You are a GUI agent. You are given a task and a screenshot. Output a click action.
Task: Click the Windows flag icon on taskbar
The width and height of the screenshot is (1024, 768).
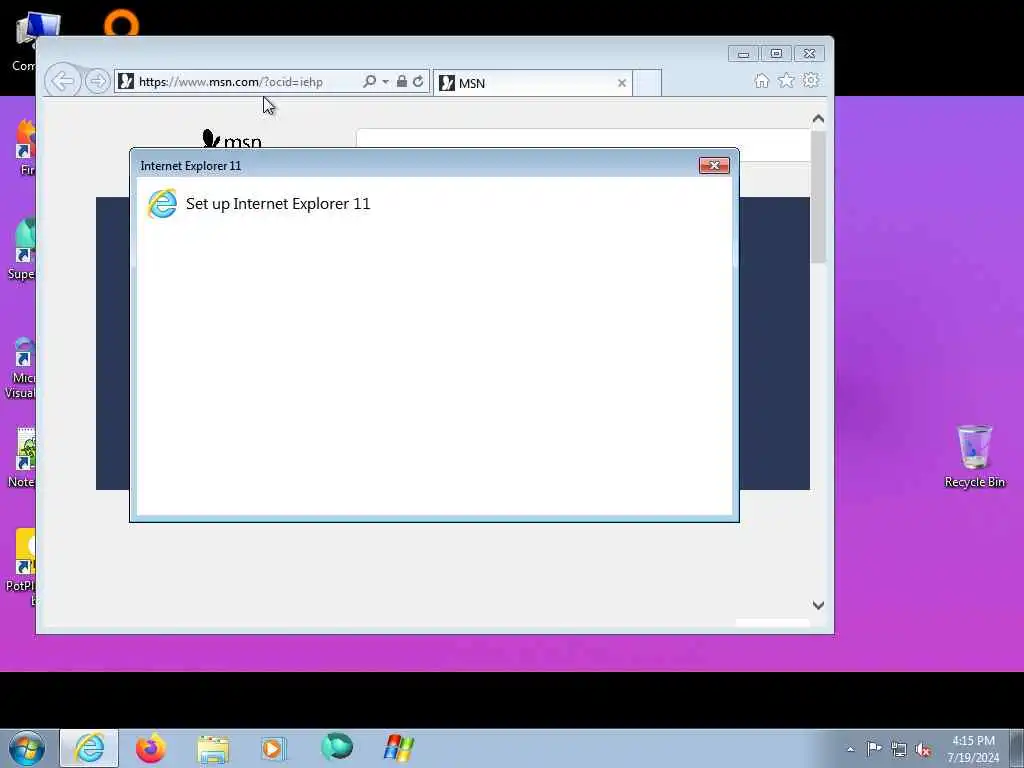[x=398, y=748]
